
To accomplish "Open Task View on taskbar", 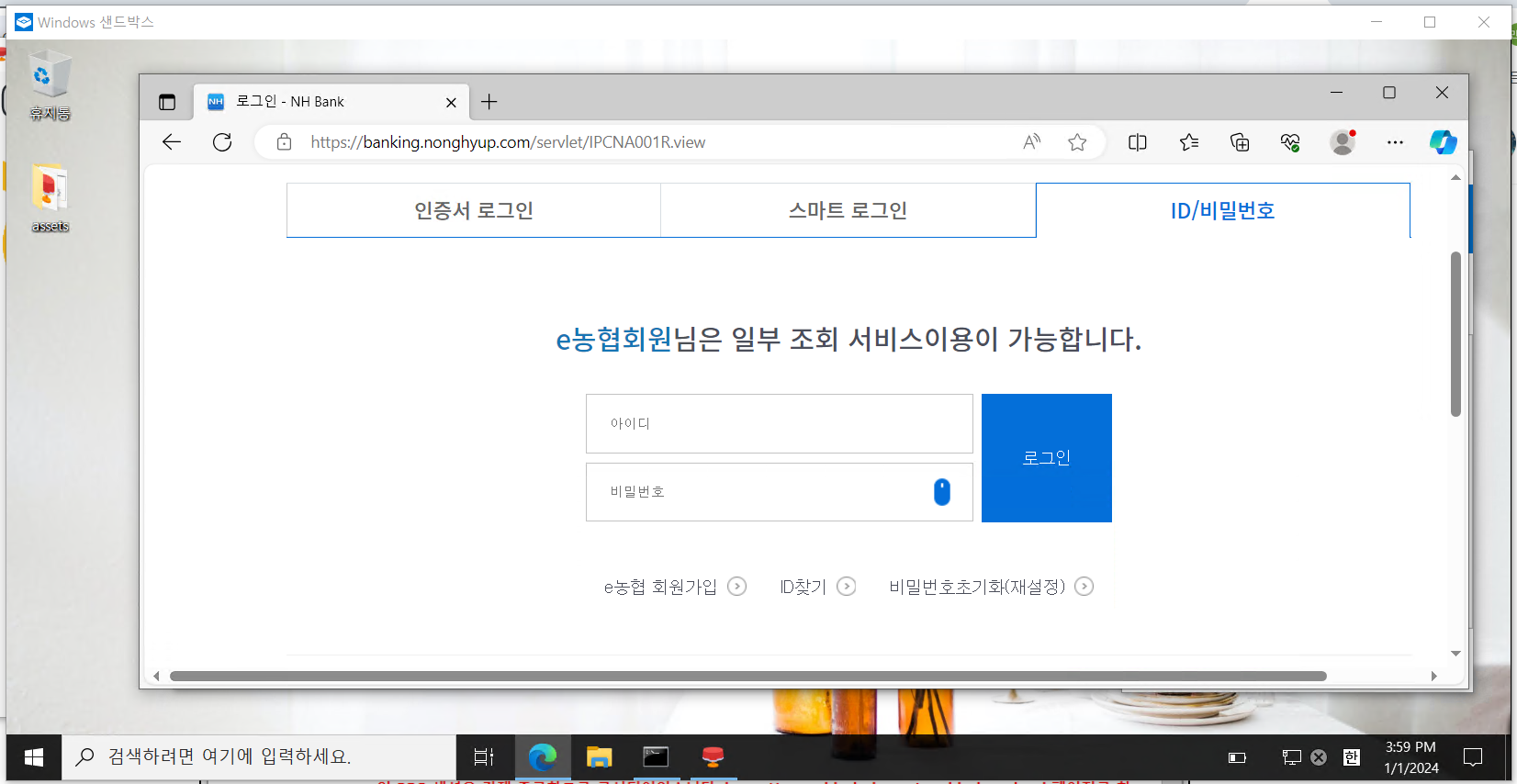I will pos(484,757).
